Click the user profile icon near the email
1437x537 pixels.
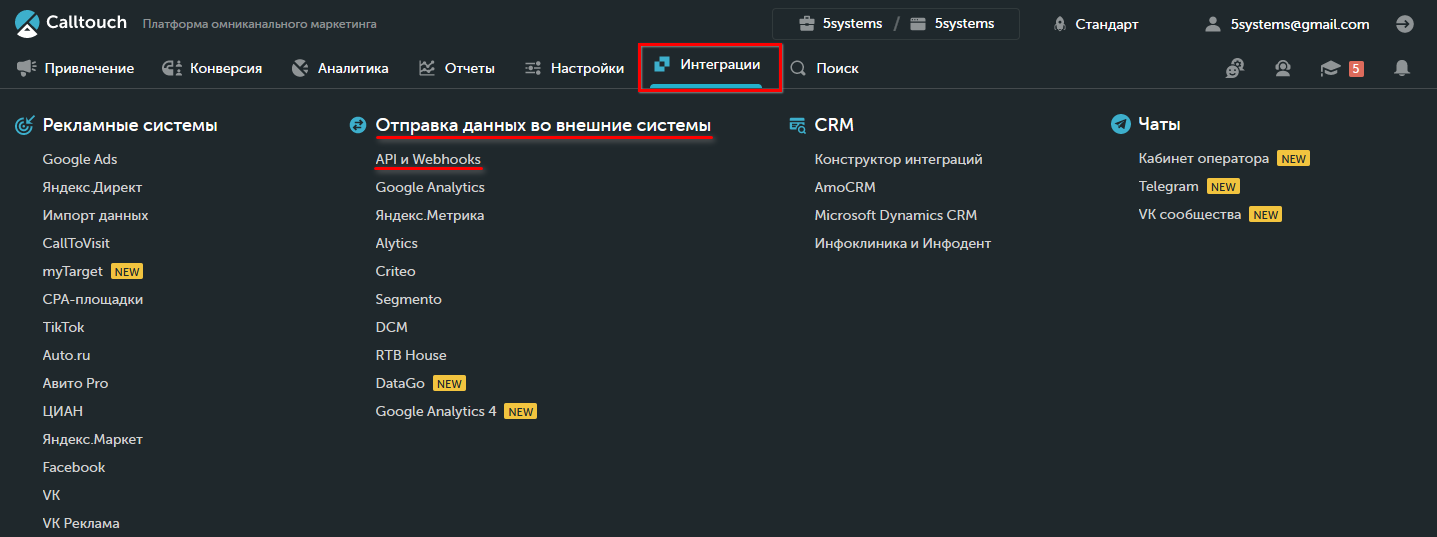1213,24
